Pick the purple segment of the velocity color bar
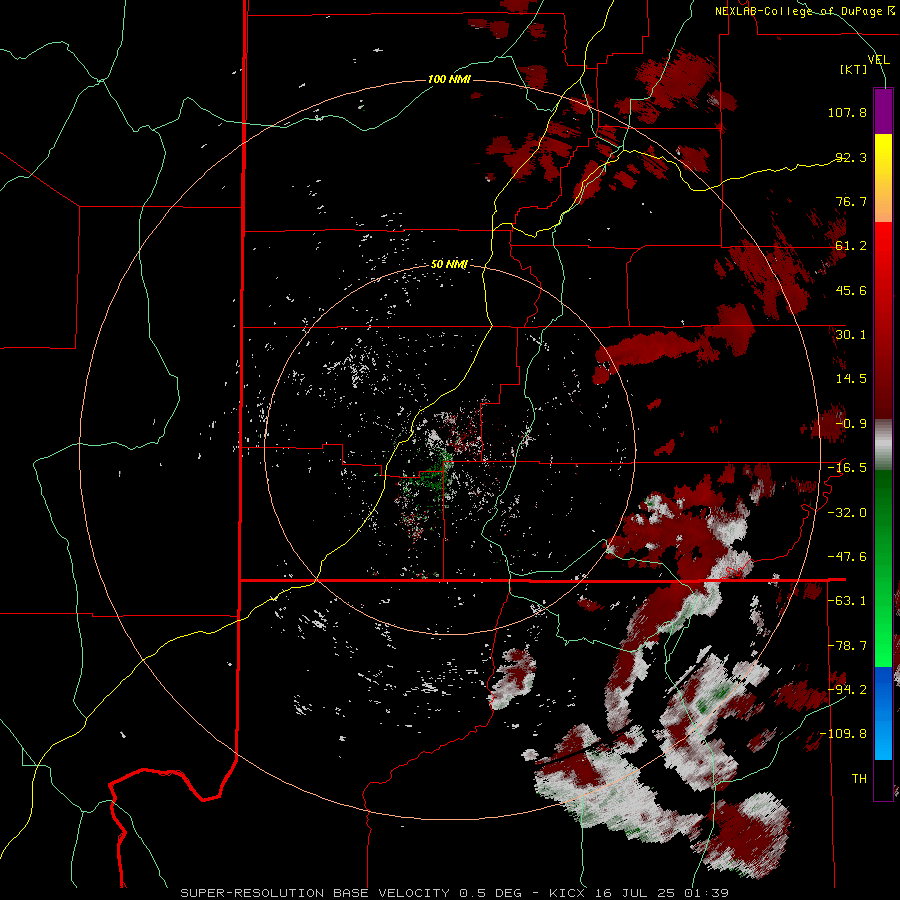This screenshot has width=900, height=900. (883, 111)
